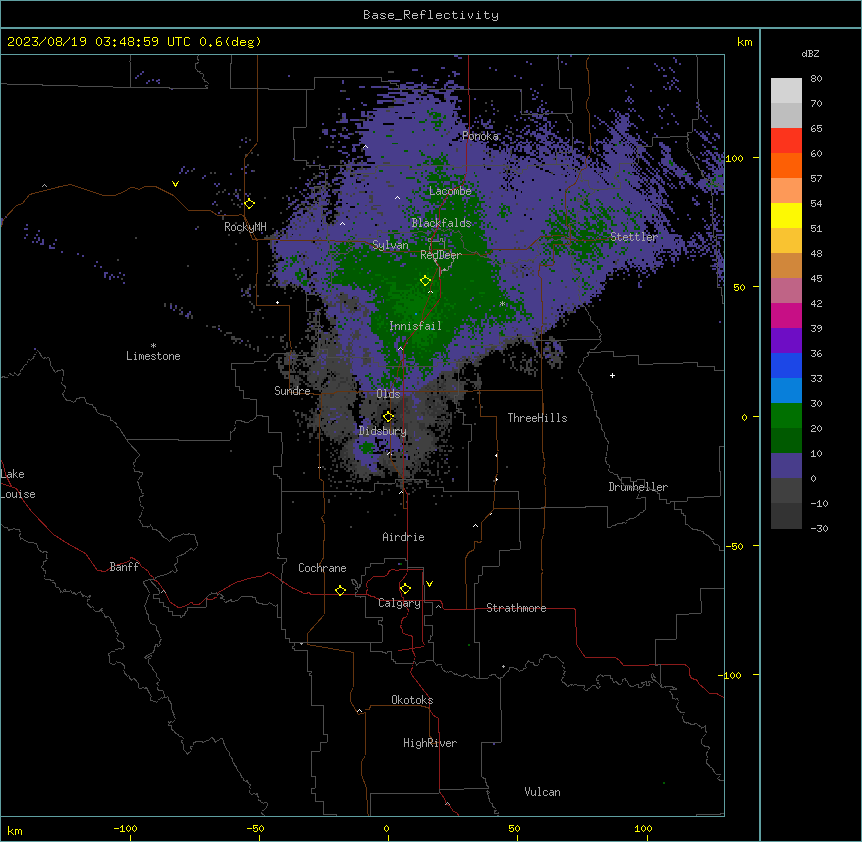Click the Limestone label
862x842 pixels.
pos(153,356)
